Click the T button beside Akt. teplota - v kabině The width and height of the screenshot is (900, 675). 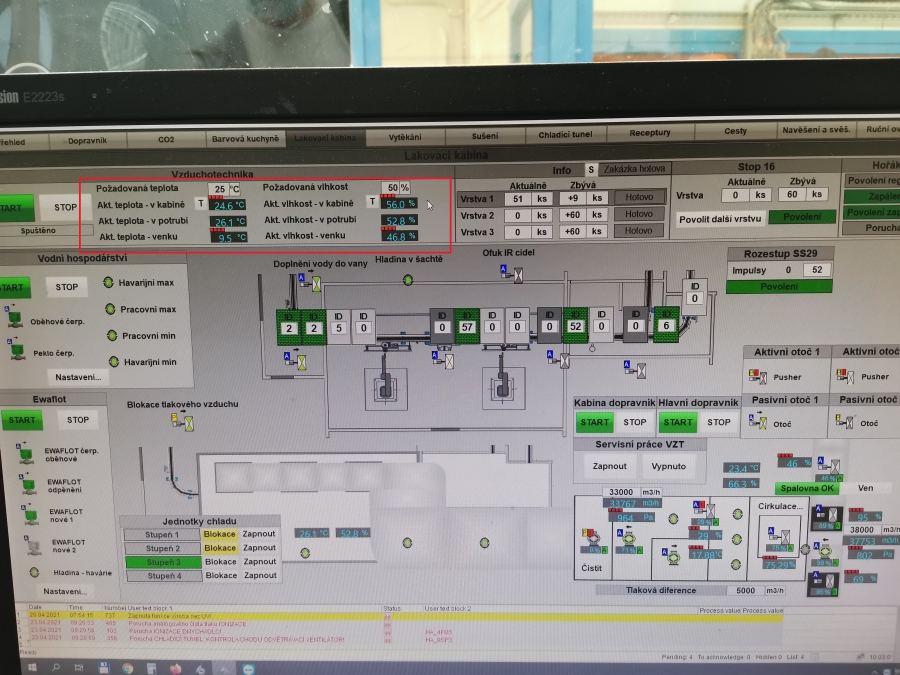pos(201,203)
